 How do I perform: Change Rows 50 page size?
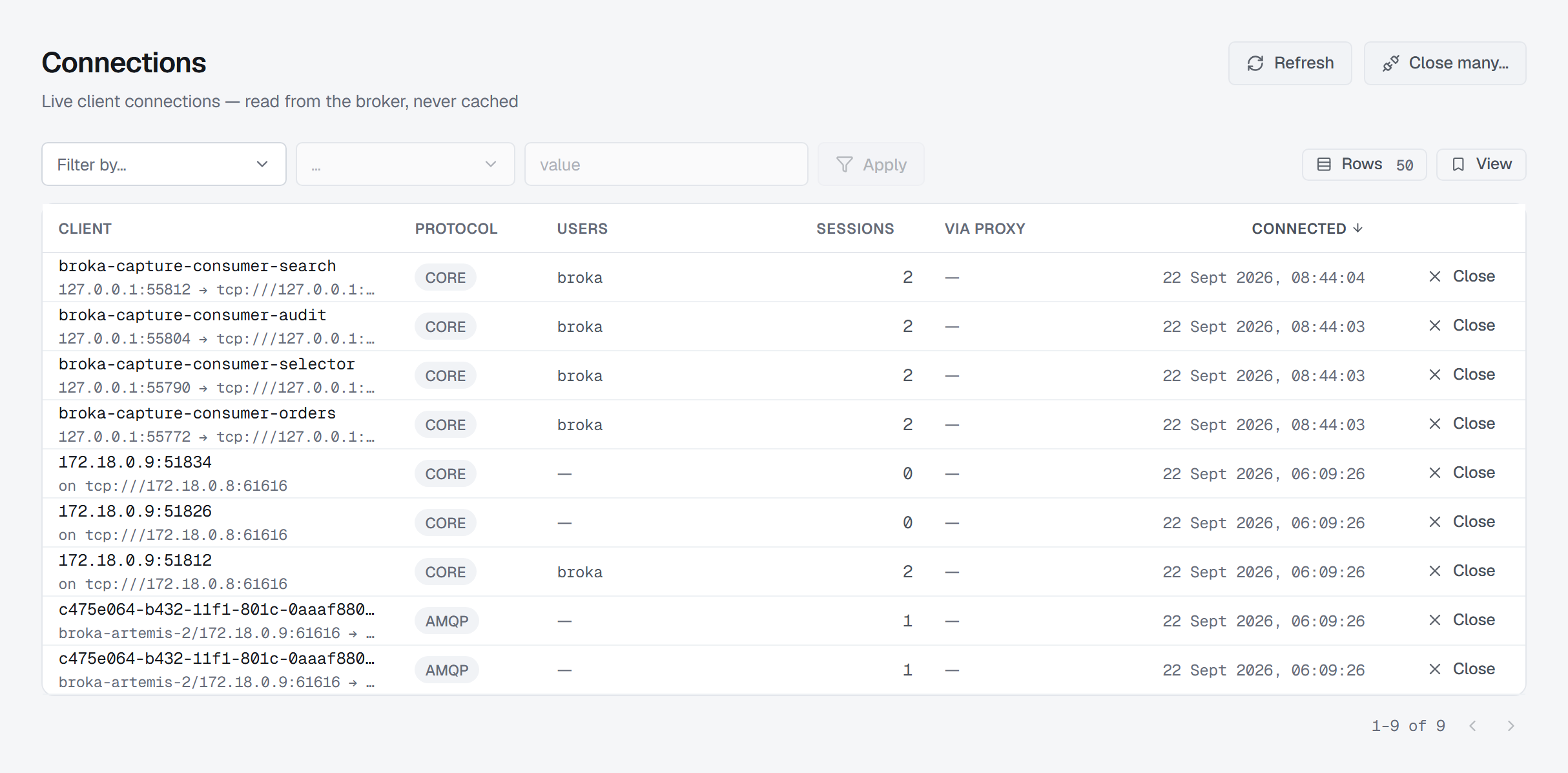(1365, 165)
